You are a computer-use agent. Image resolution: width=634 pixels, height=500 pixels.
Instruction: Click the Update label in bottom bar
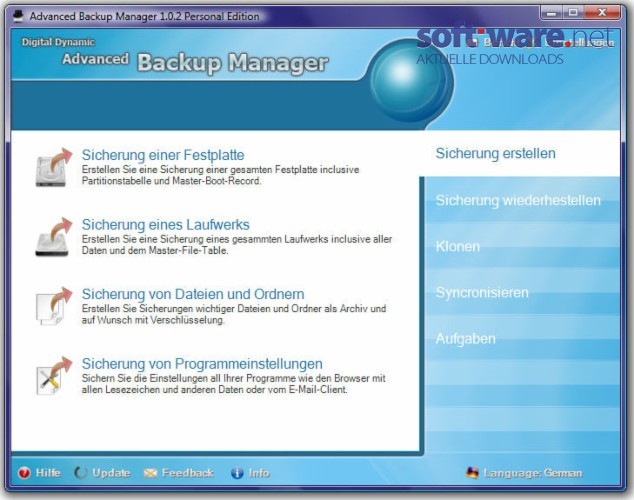(x=111, y=473)
